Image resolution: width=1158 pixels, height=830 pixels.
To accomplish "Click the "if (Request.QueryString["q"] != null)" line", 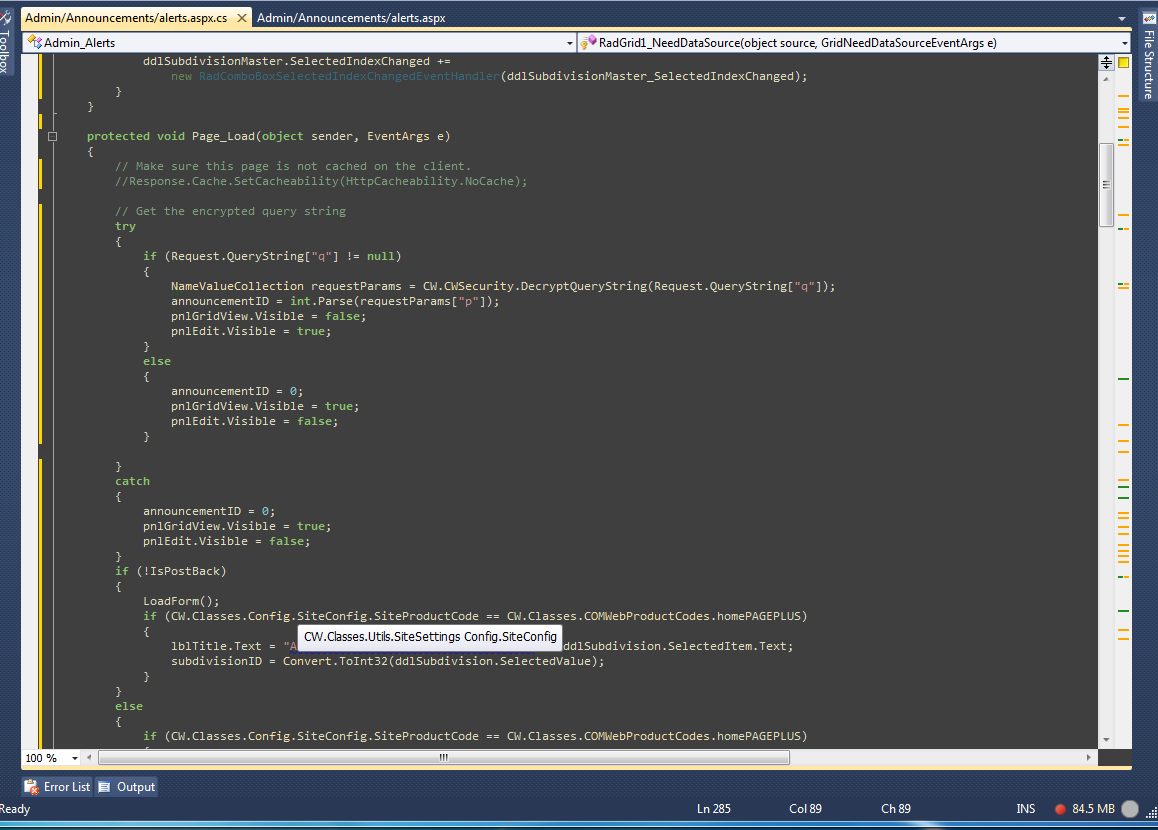I will (273, 256).
